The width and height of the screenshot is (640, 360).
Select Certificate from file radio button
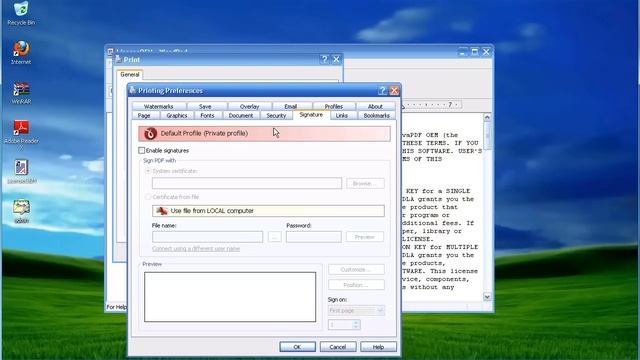pos(148,197)
